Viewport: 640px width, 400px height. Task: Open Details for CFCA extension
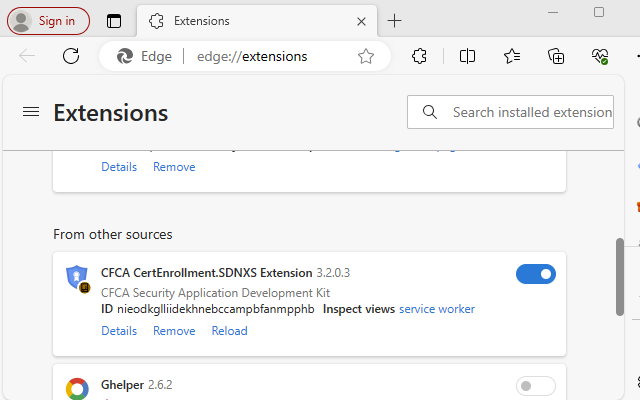click(x=119, y=331)
